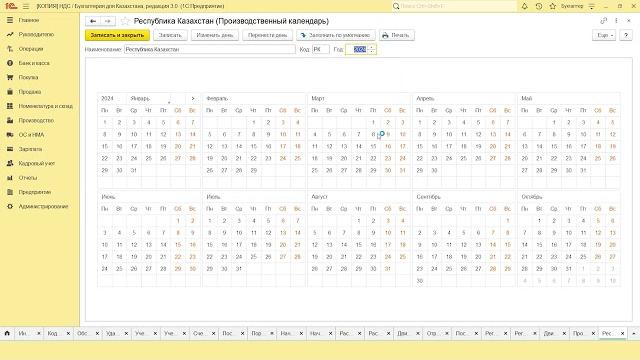Open the home page tab icon
640x360 pixels.
7,333
